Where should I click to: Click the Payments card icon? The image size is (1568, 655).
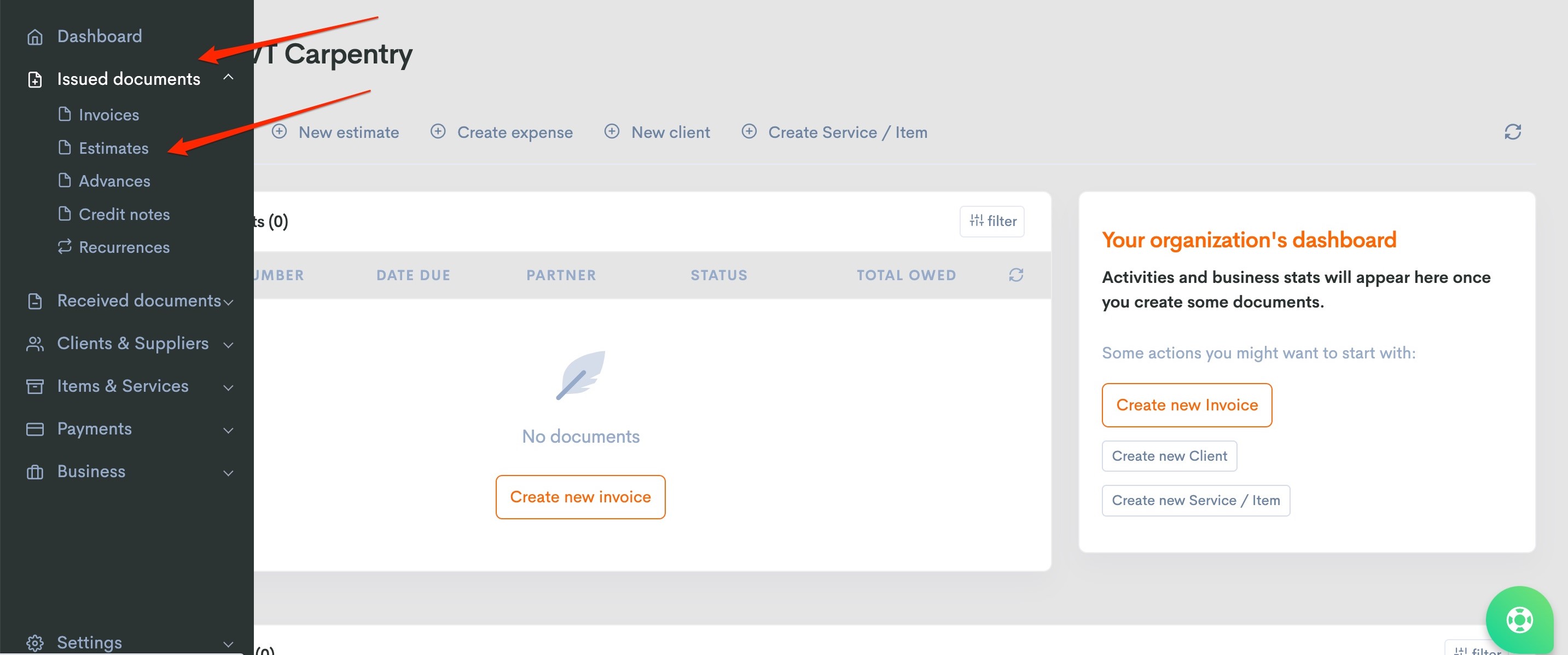[34, 429]
